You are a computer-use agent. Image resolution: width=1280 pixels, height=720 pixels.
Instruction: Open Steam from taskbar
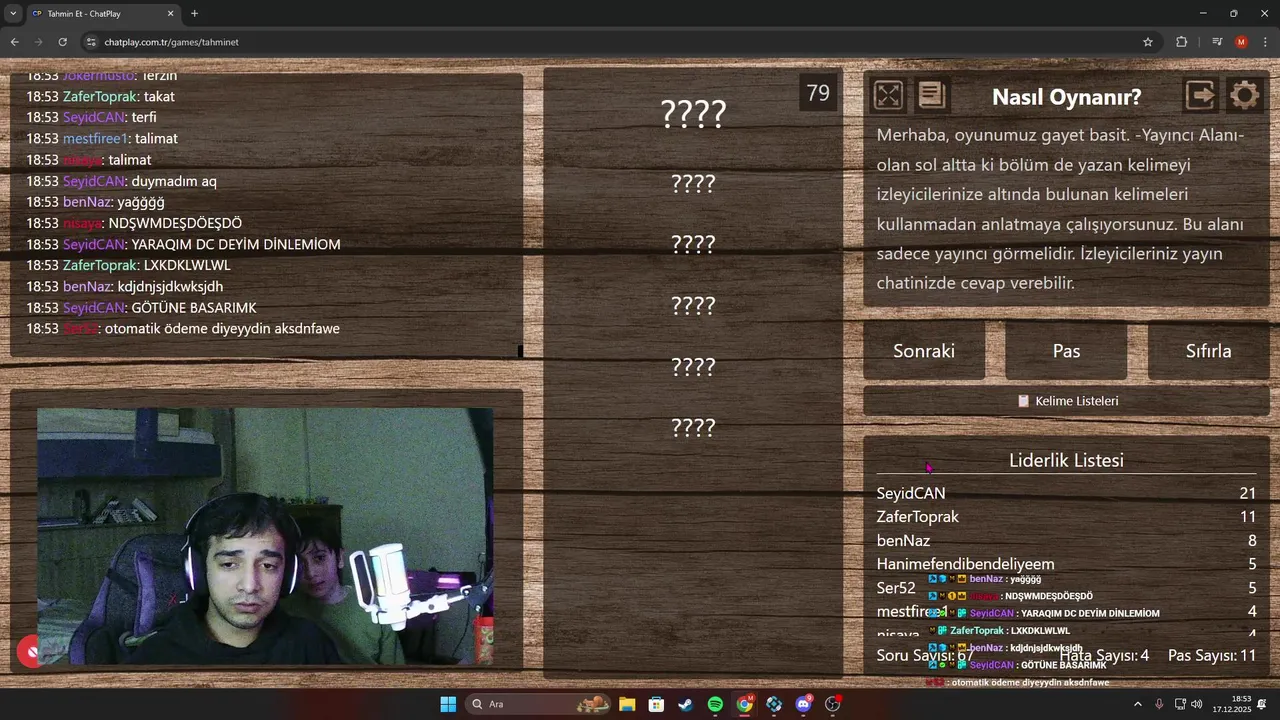(685, 704)
